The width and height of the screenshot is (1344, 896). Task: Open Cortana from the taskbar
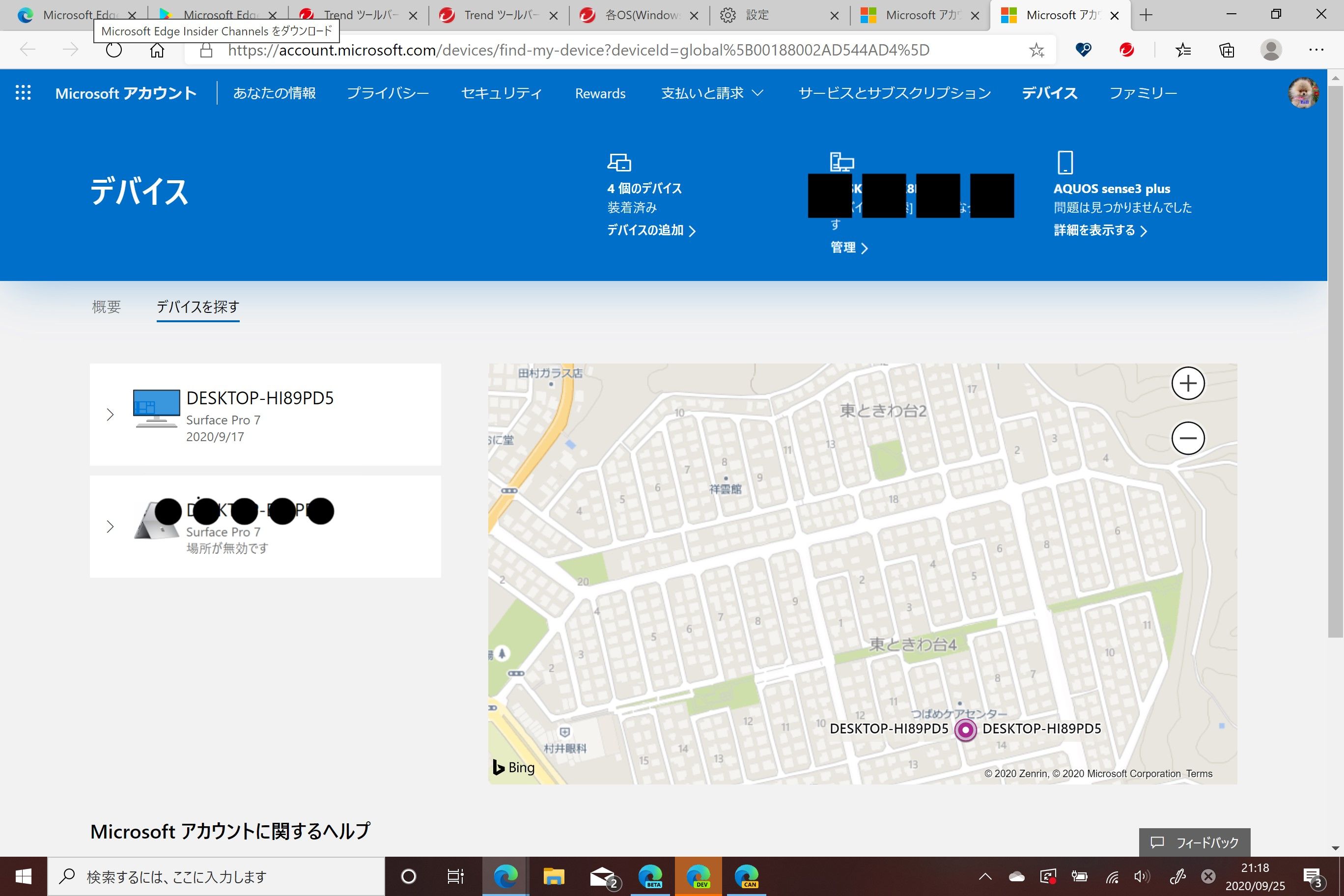409,876
